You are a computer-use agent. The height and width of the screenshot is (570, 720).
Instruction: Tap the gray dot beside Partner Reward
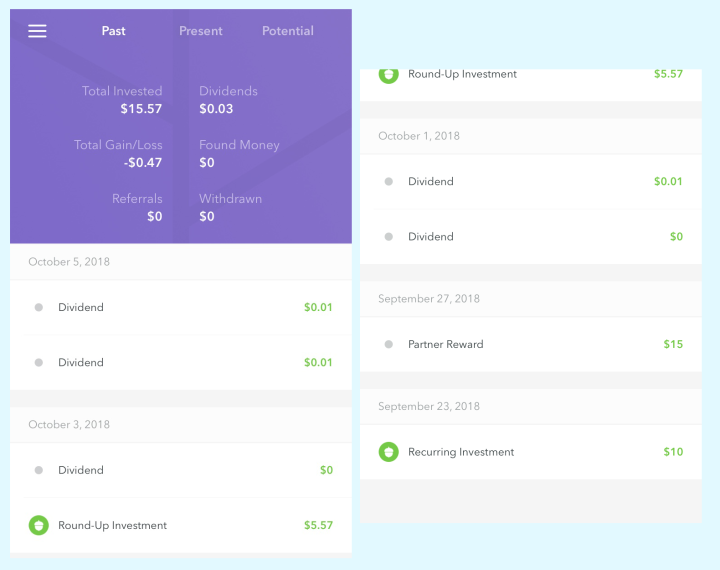388,344
